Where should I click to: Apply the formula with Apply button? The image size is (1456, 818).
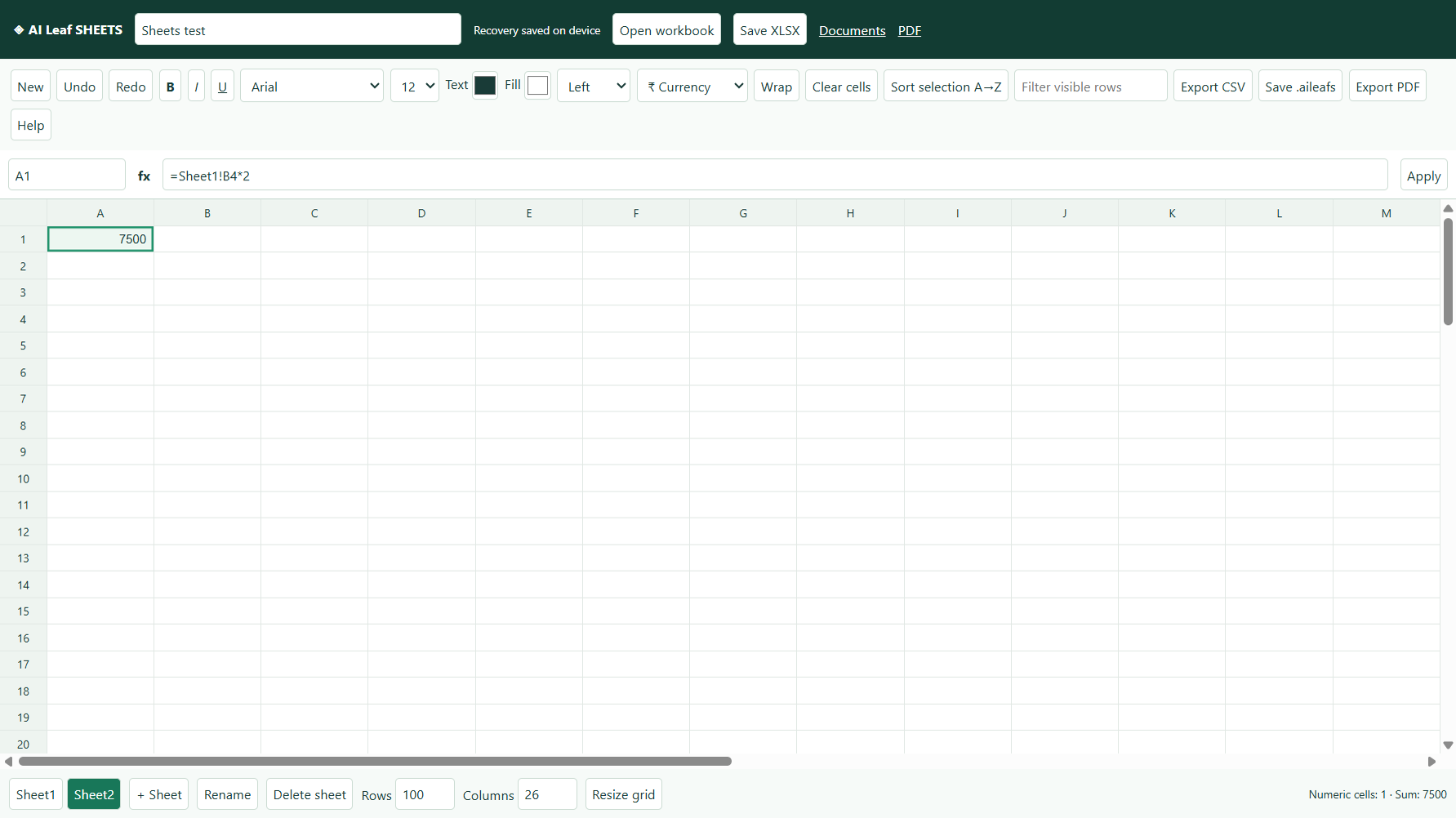tap(1423, 175)
